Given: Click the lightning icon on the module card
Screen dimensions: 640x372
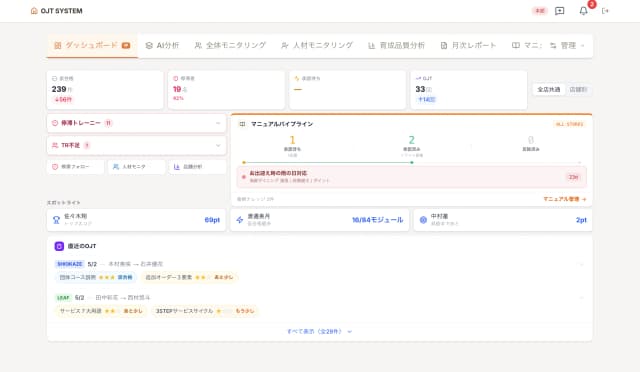Looking at the screenshot, I should click(x=240, y=220).
